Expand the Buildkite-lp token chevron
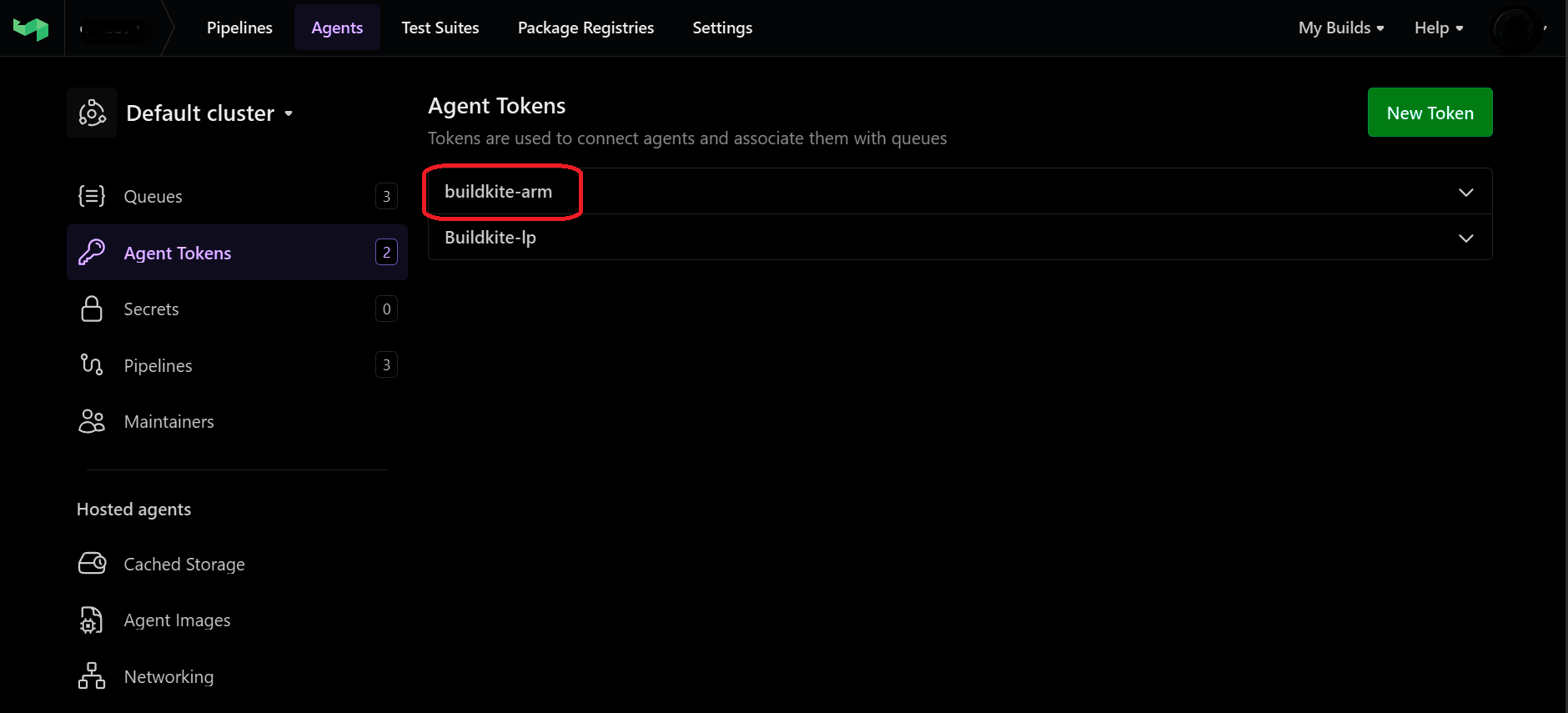1568x713 pixels. coord(1465,239)
